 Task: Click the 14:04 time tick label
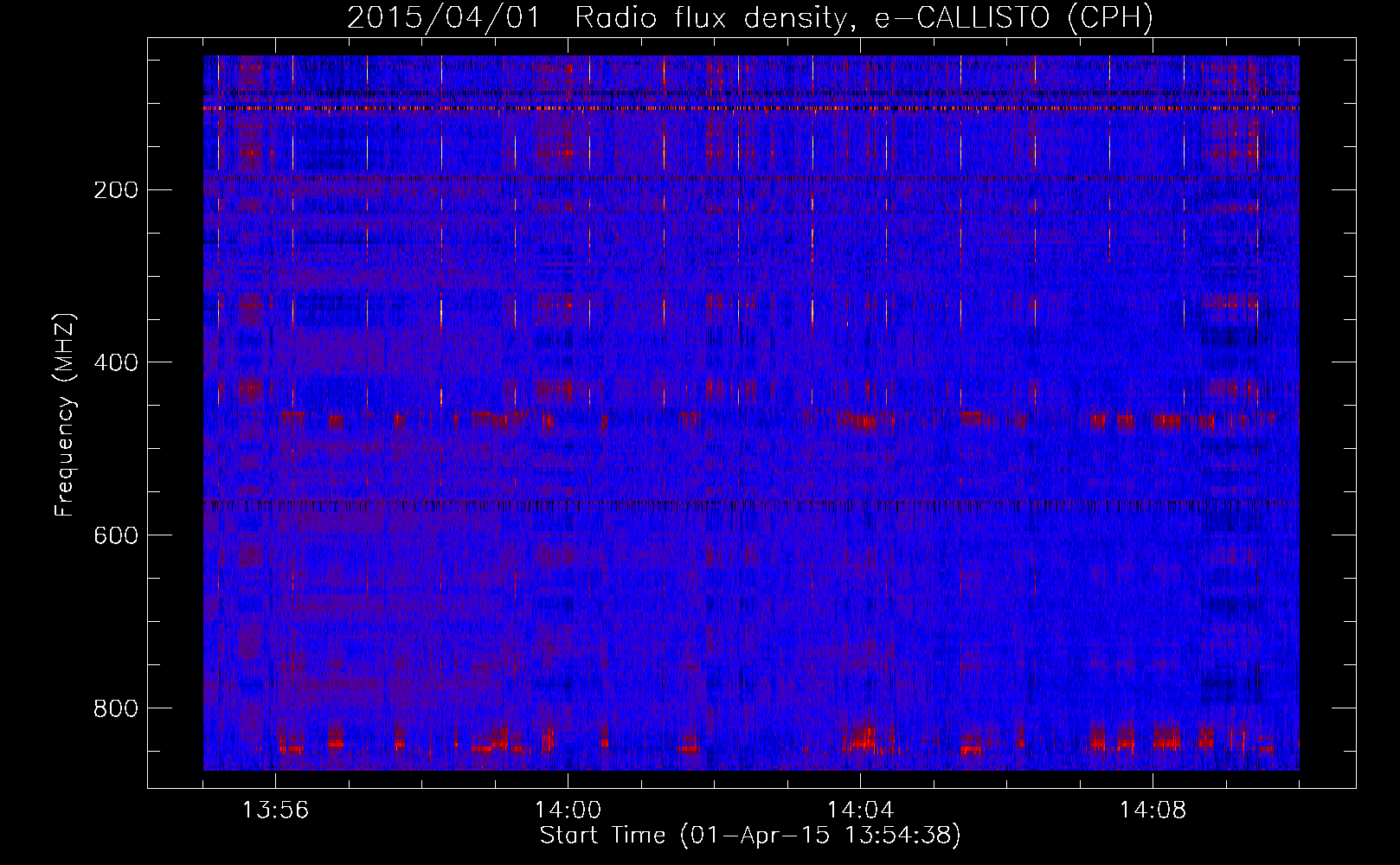(x=860, y=811)
